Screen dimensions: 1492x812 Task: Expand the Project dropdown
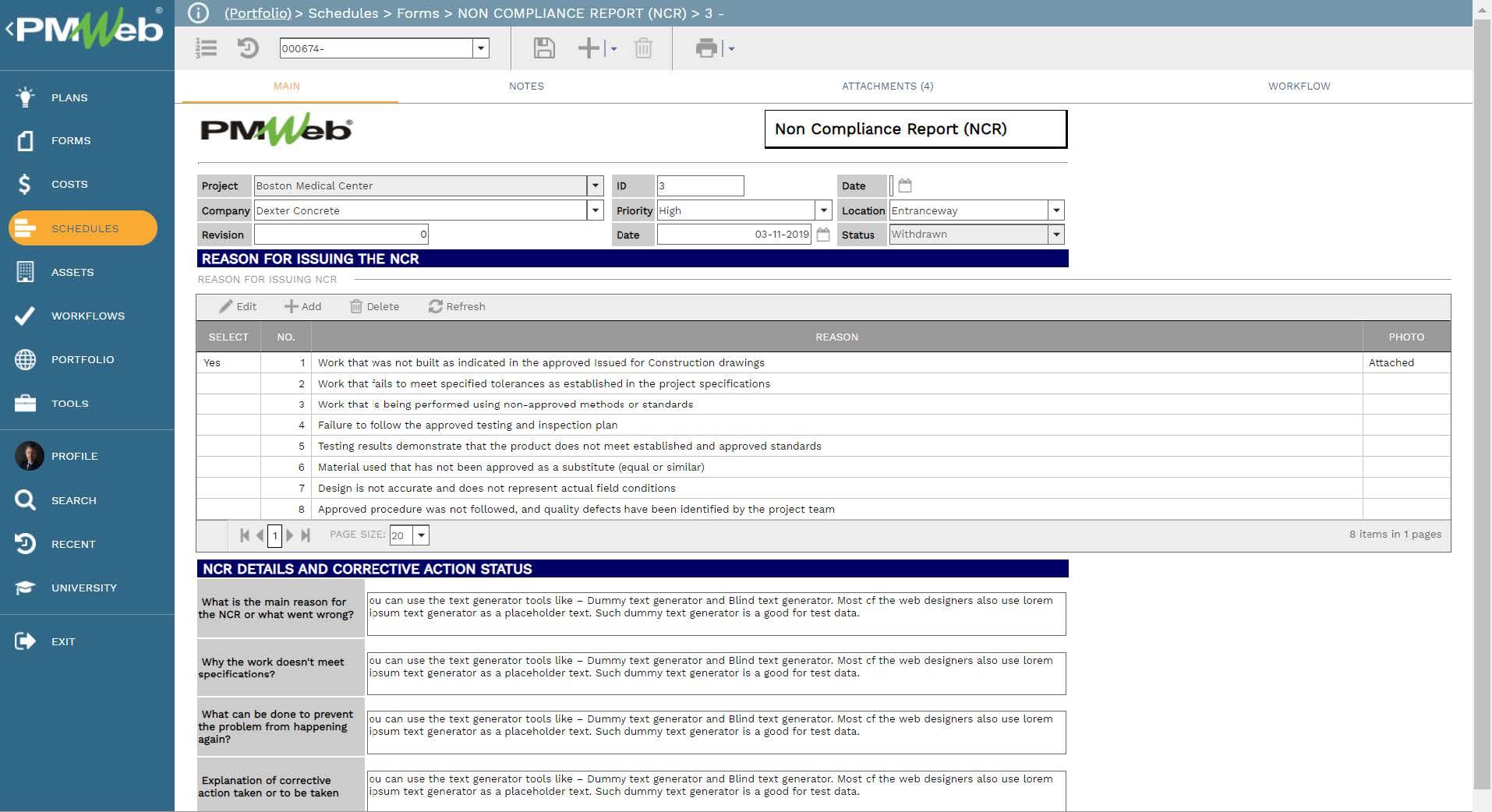(596, 185)
